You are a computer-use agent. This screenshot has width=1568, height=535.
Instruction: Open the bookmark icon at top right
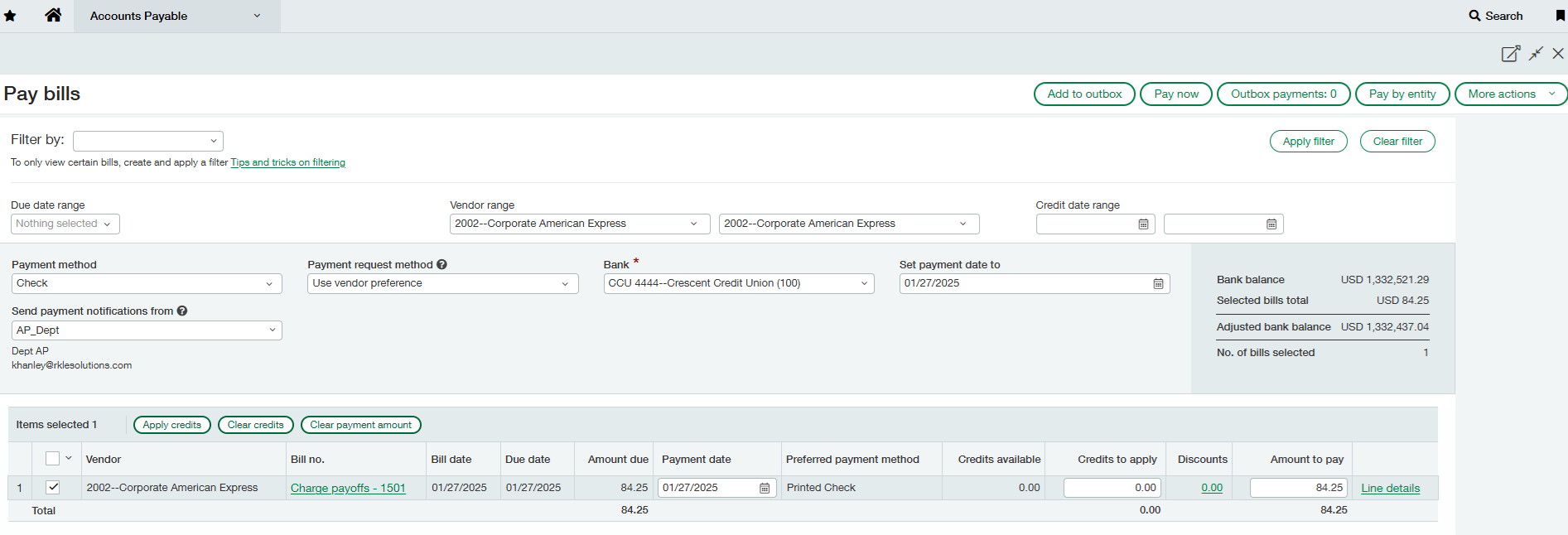(1560, 16)
